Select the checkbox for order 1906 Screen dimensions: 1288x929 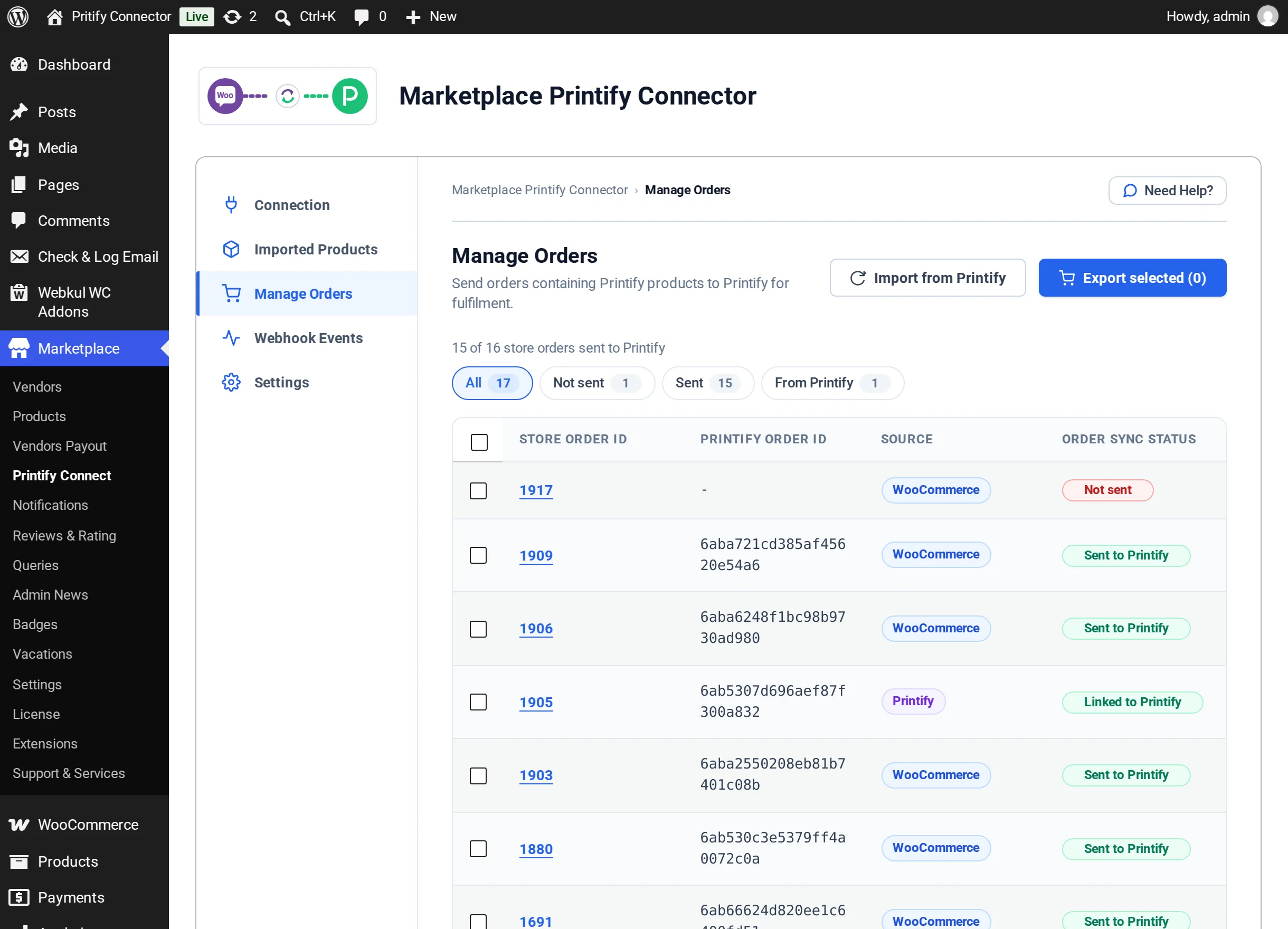pos(478,629)
